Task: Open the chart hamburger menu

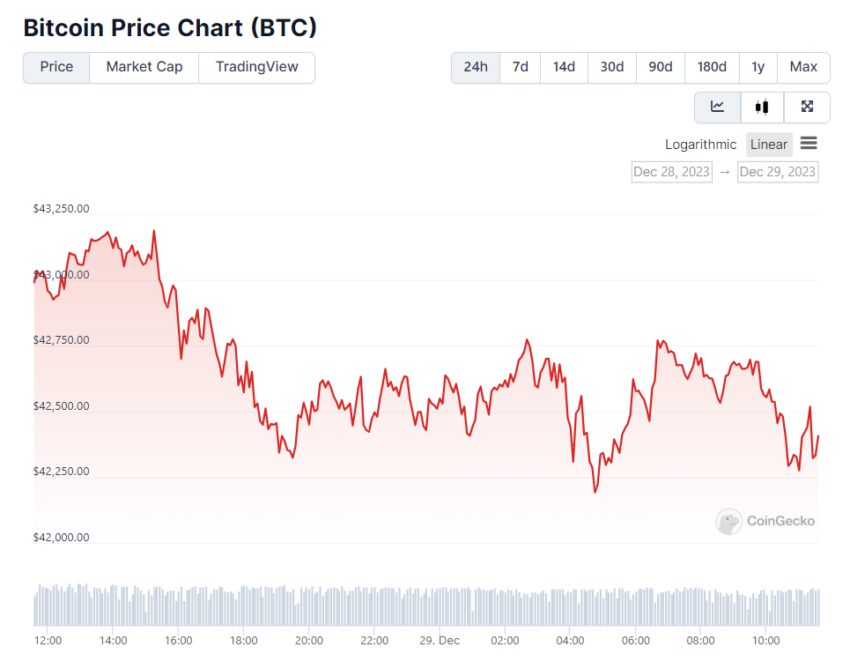Action: pyautogui.click(x=809, y=144)
